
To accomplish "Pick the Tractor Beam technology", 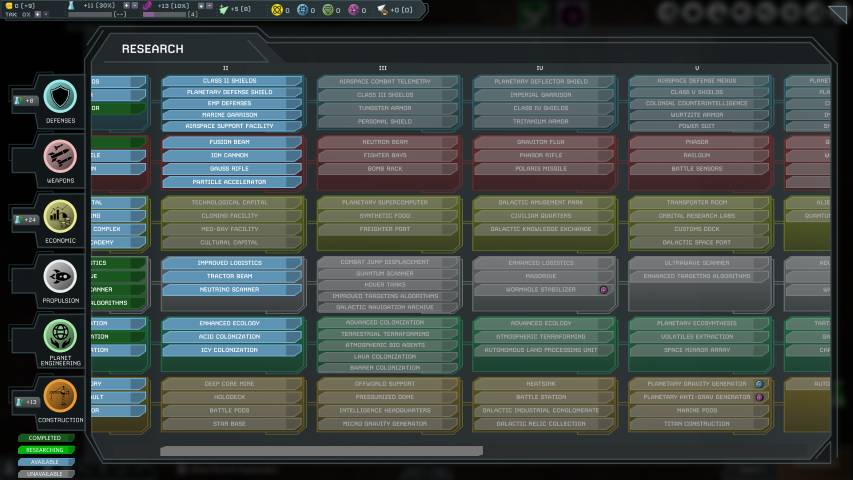I will pyautogui.click(x=232, y=276).
